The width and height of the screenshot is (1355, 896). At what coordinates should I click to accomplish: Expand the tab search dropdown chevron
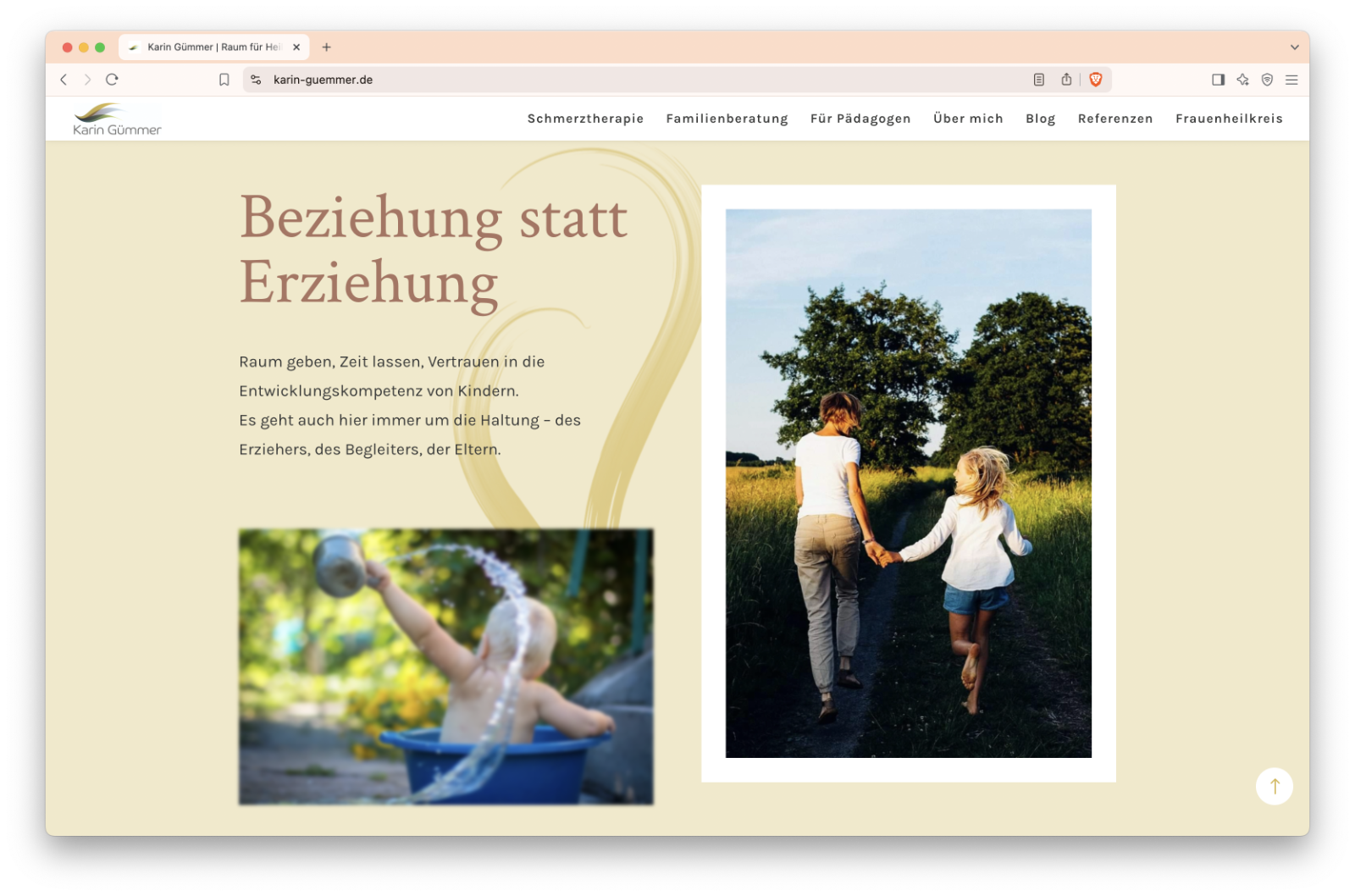(x=1294, y=47)
